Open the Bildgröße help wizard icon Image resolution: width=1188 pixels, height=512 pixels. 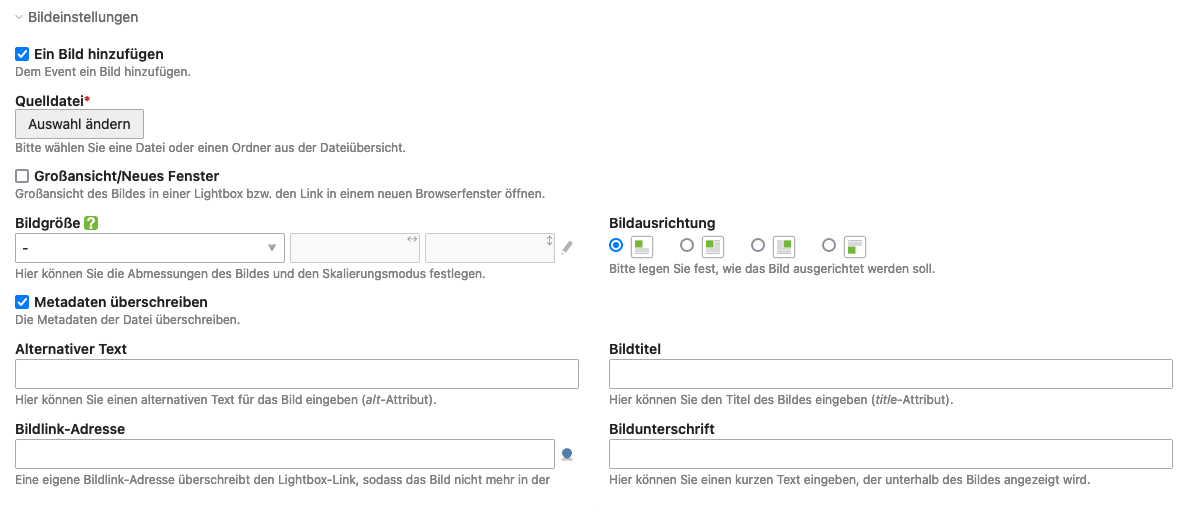pyautogui.click(x=91, y=223)
